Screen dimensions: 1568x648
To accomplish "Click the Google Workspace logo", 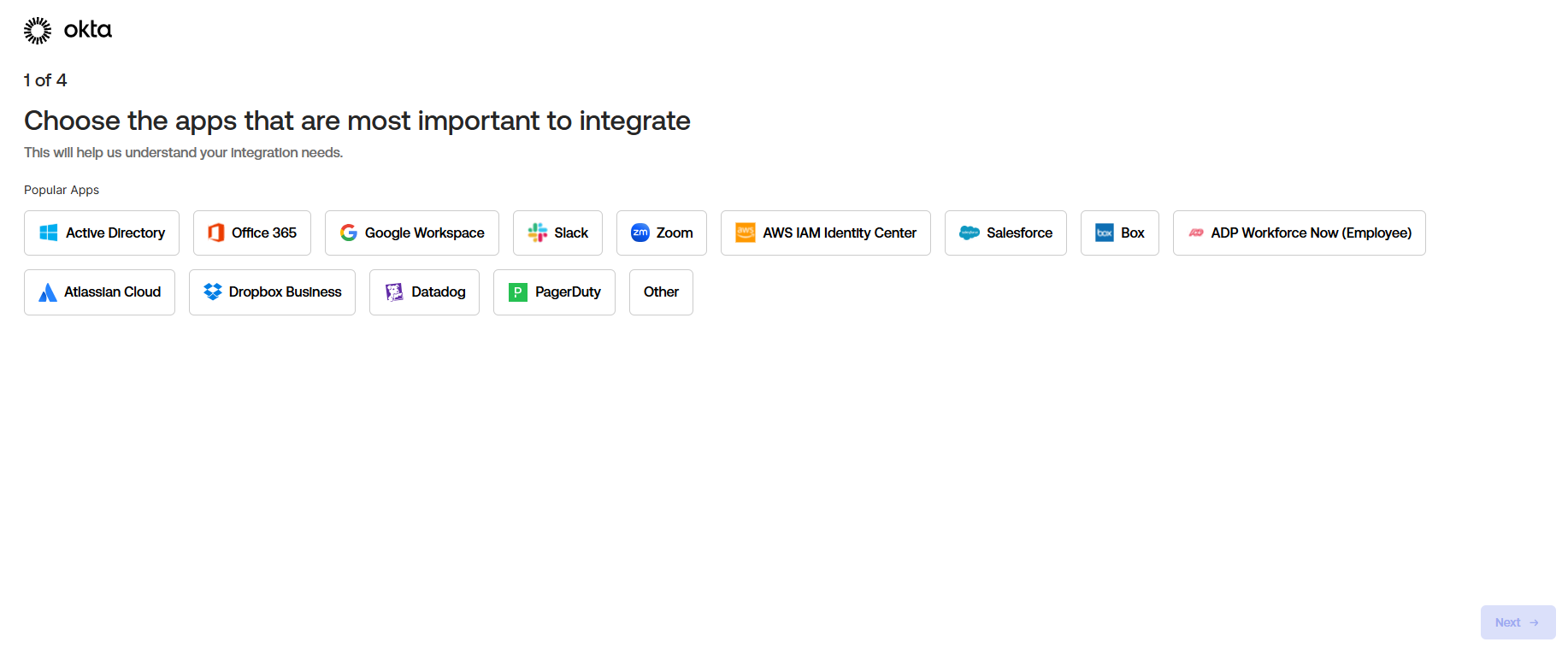I will coord(349,233).
